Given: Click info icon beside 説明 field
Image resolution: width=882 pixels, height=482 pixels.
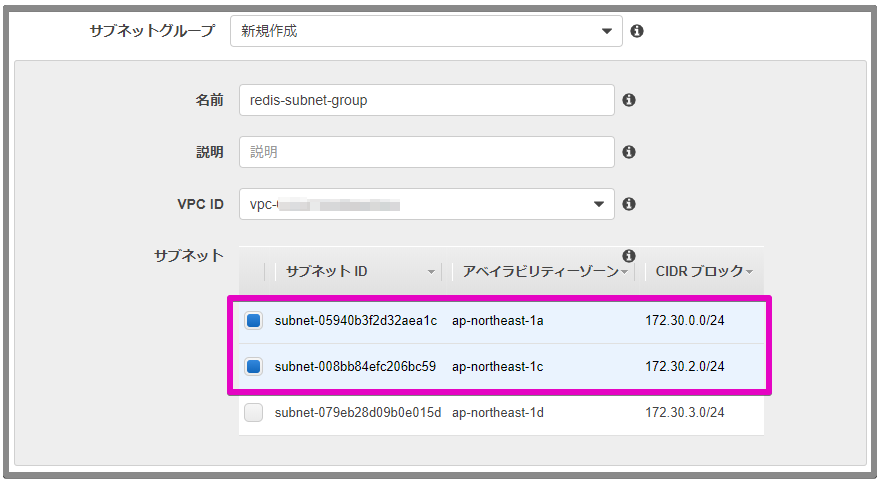Looking at the screenshot, I should click(x=629, y=152).
